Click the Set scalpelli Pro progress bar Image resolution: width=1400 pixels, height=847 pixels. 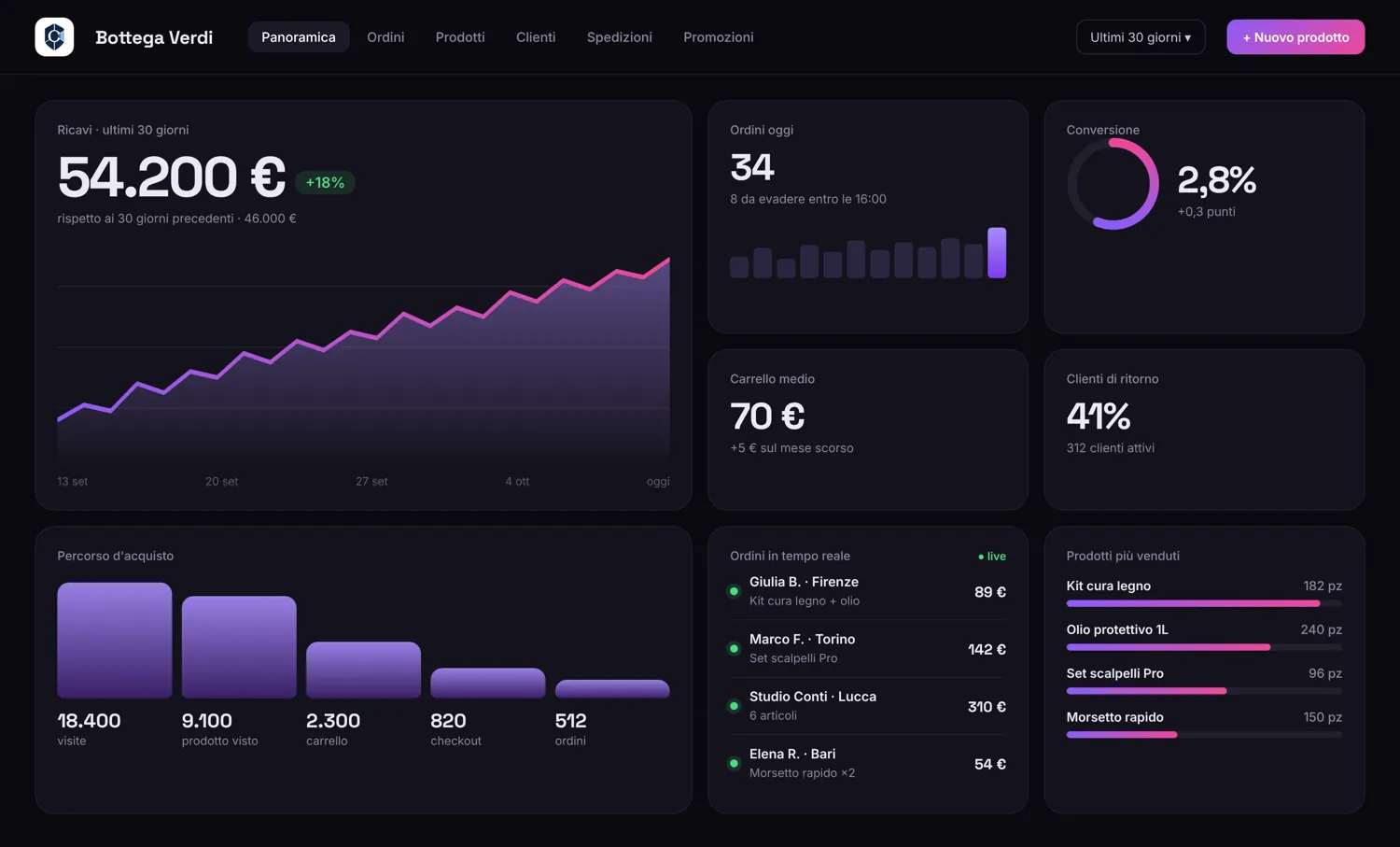tap(1204, 691)
